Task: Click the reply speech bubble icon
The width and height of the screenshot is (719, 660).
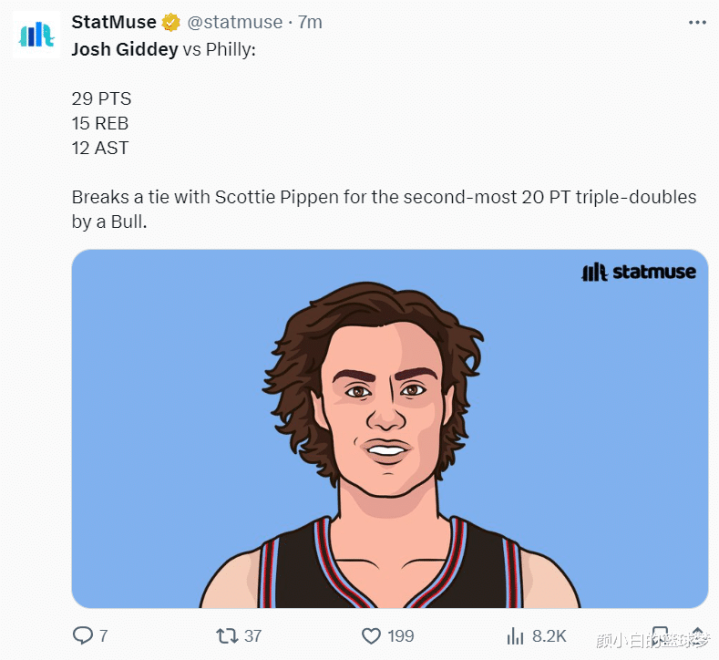Action: click(x=82, y=636)
